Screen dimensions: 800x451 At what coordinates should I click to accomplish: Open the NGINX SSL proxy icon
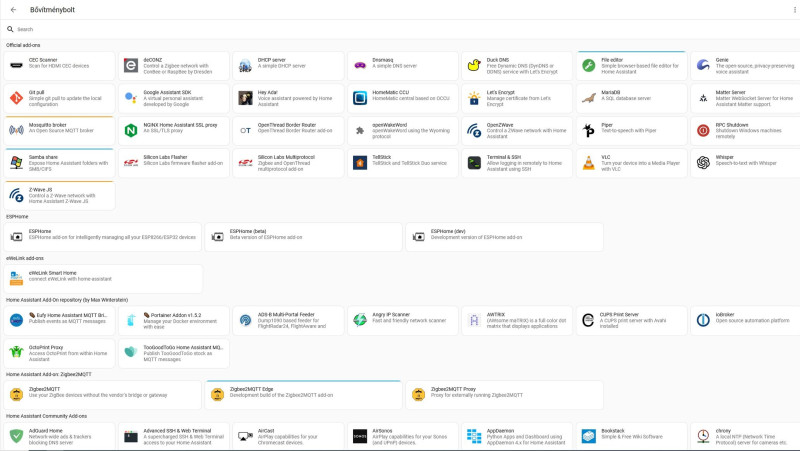click(131, 131)
